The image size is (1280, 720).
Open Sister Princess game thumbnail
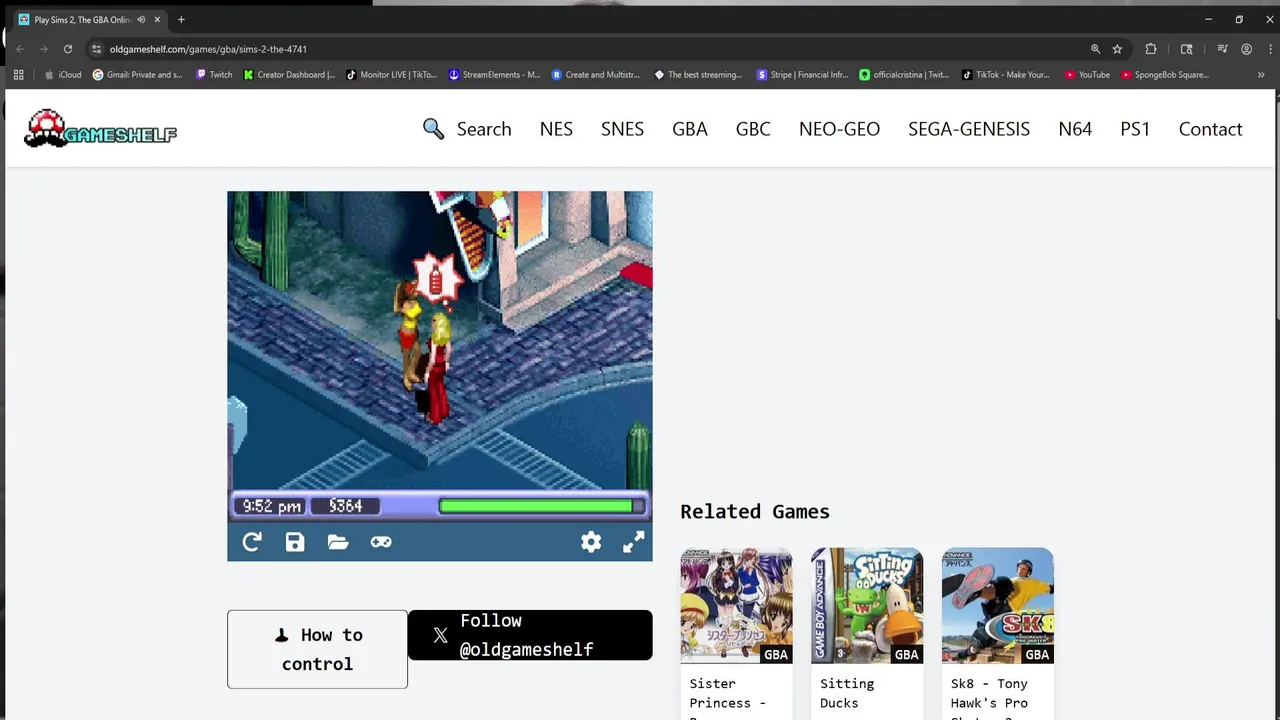coord(736,605)
